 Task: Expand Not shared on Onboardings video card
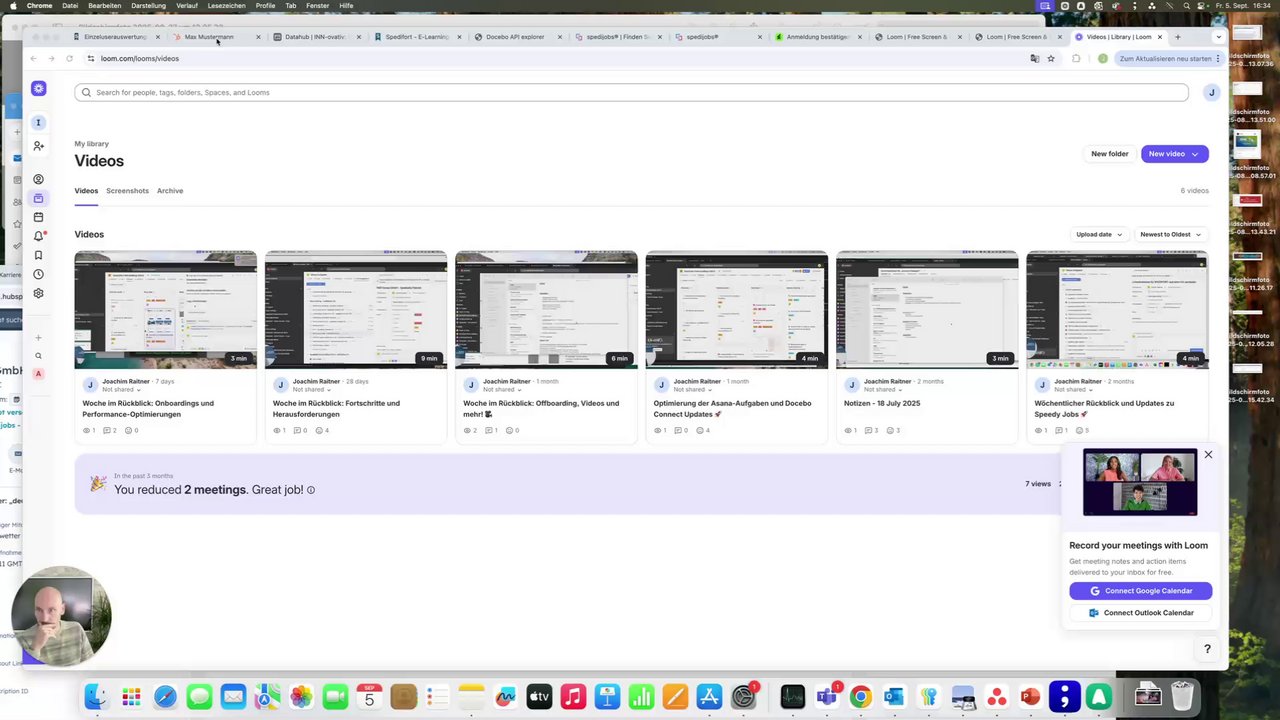tap(121, 390)
